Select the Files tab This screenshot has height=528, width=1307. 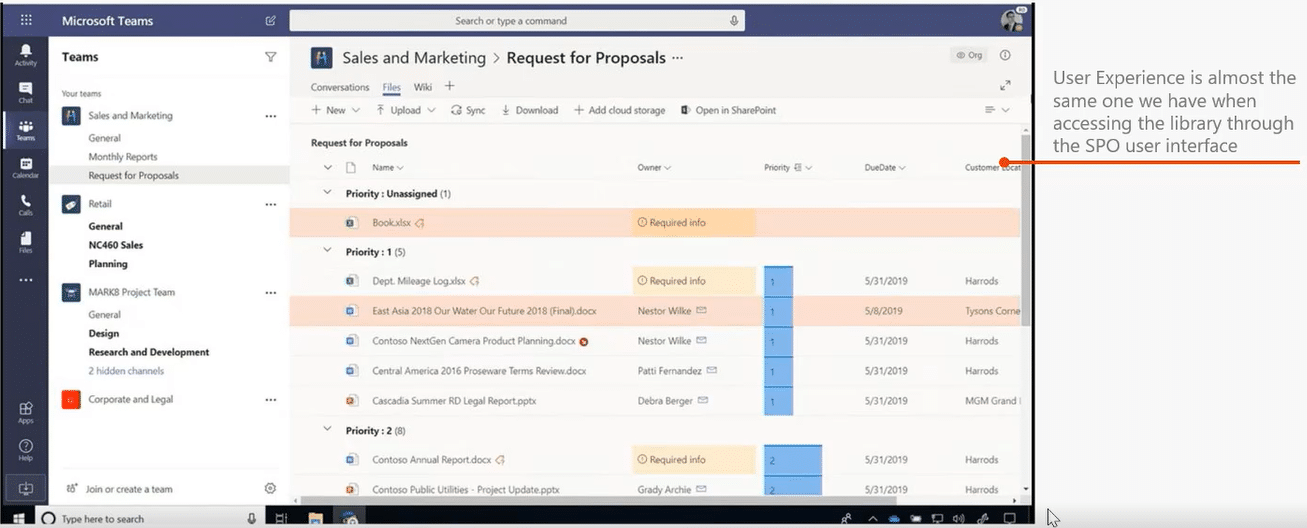[391, 87]
